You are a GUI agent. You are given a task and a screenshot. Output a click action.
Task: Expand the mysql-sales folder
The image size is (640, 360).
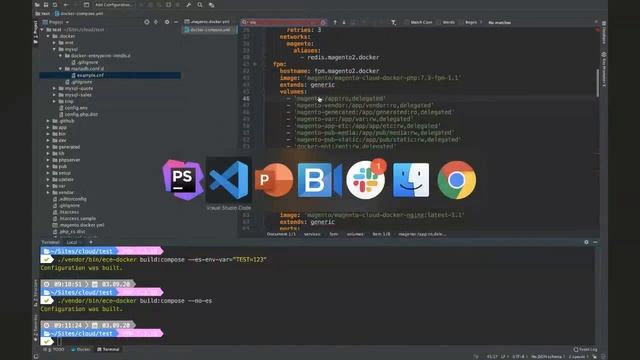(x=54, y=95)
